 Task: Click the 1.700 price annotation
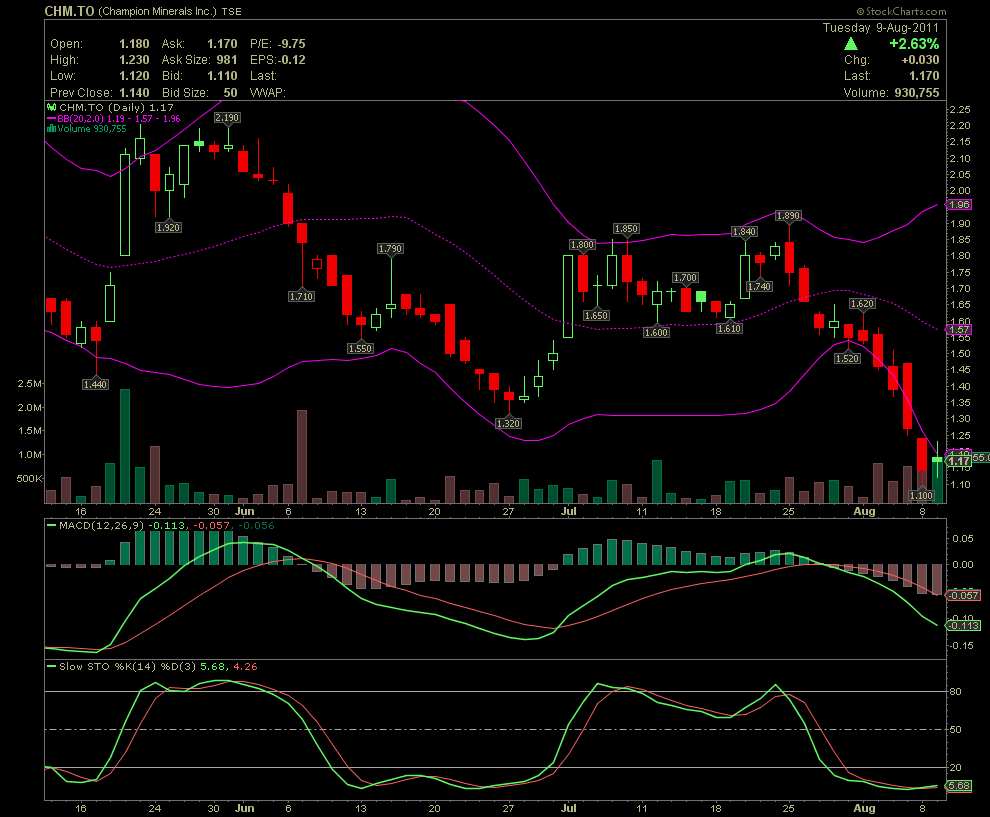click(x=685, y=278)
